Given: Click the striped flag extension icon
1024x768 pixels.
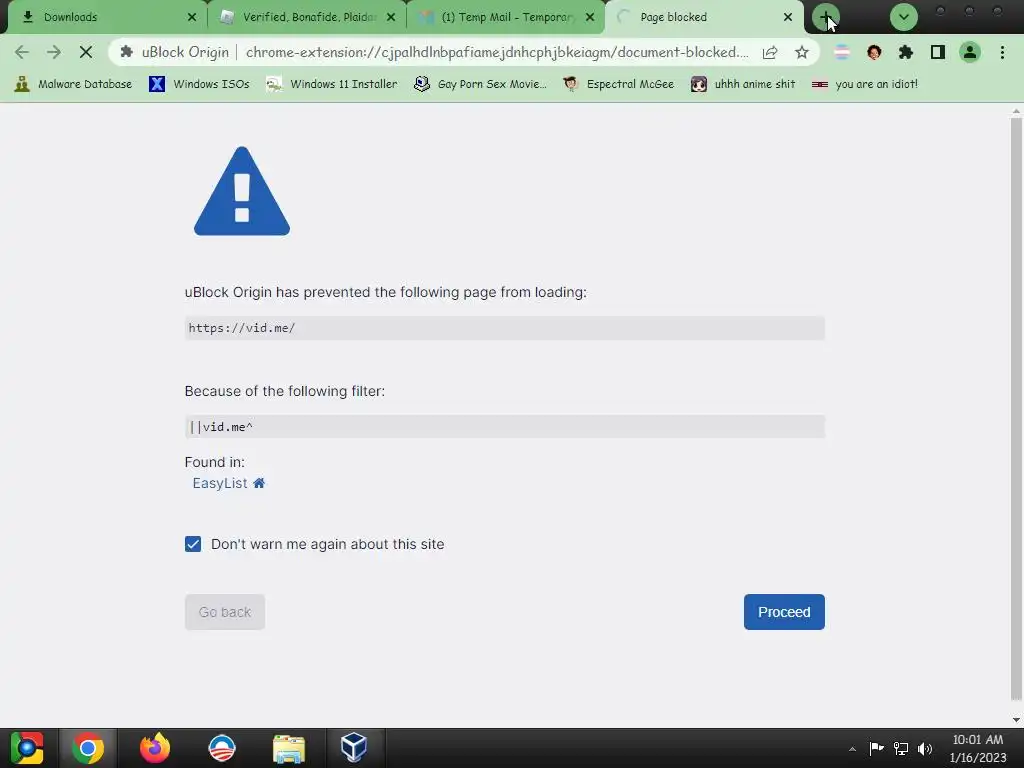Looking at the screenshot, I should click(842, 52).
